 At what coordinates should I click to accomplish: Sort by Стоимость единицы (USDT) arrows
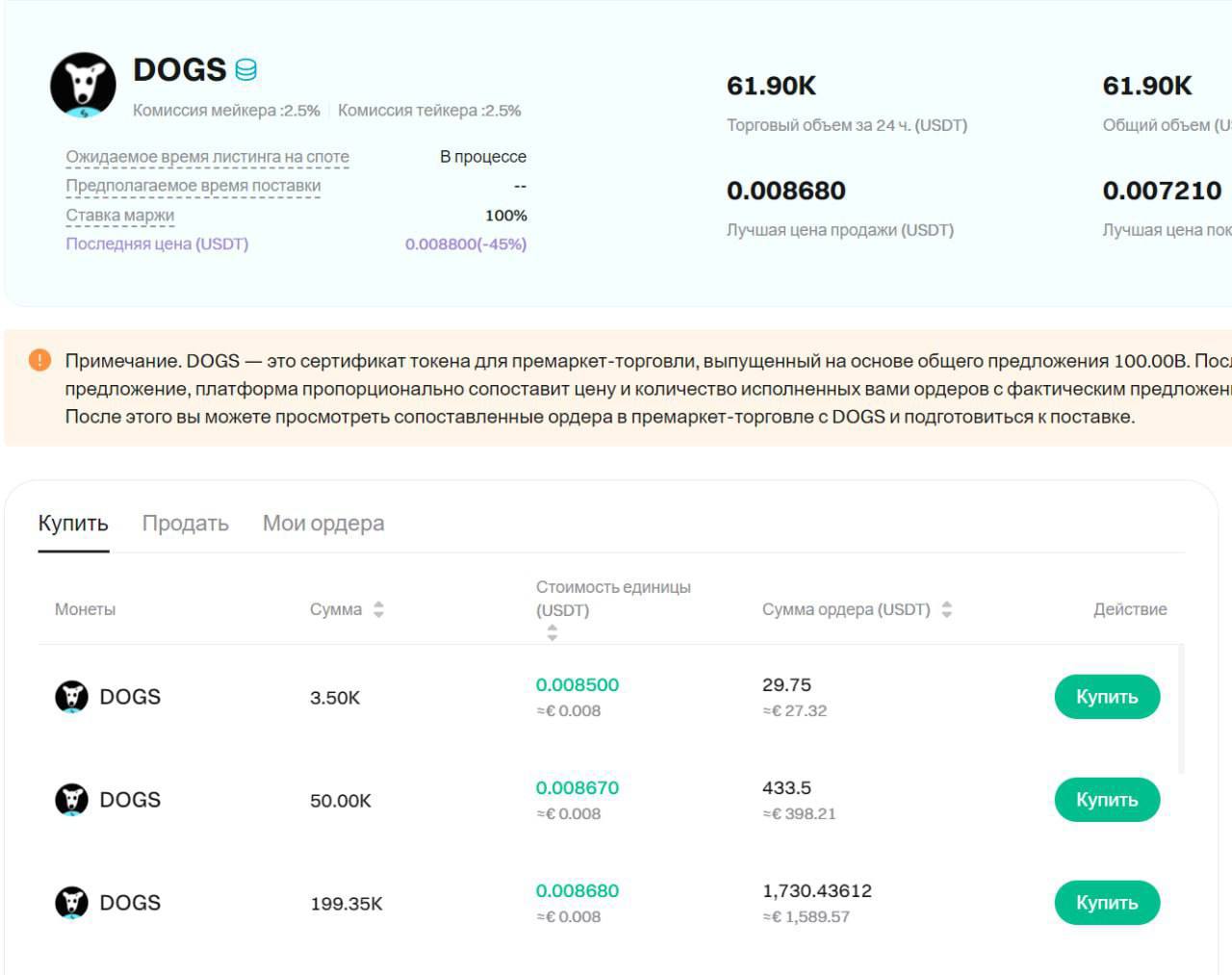[552, 632]
